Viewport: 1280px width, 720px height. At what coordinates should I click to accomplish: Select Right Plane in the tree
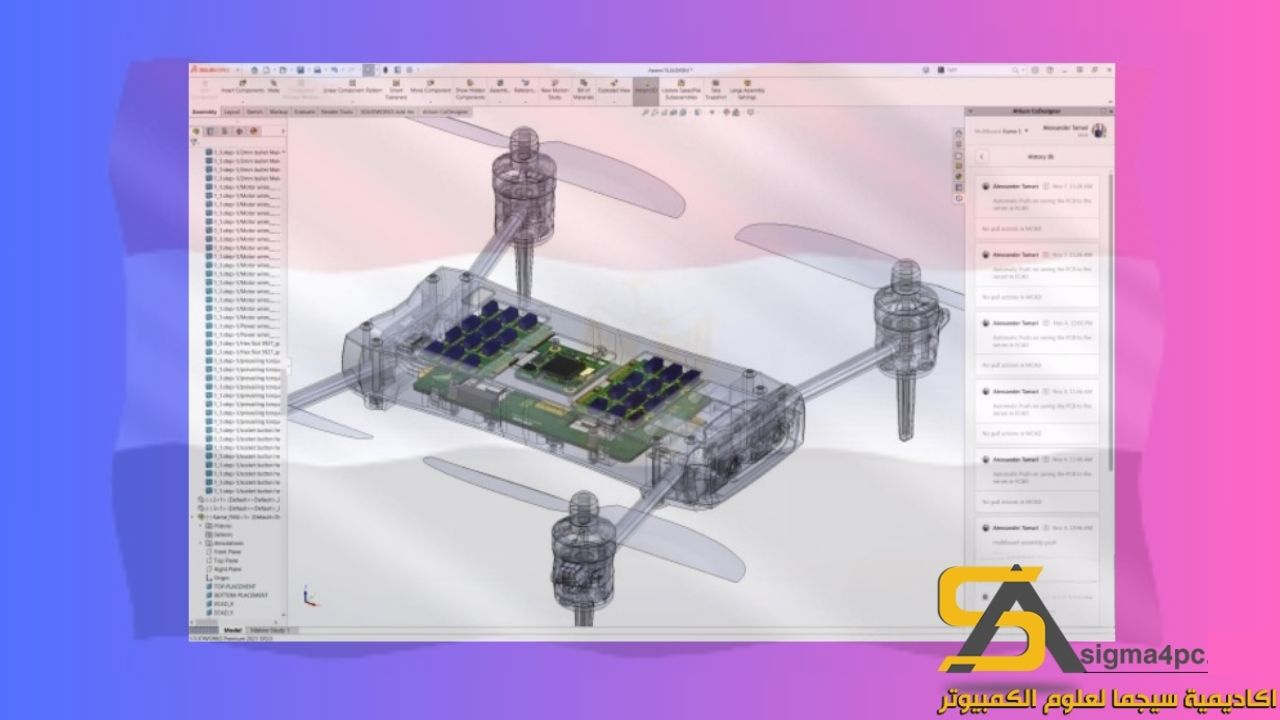(x=224, y=569)
